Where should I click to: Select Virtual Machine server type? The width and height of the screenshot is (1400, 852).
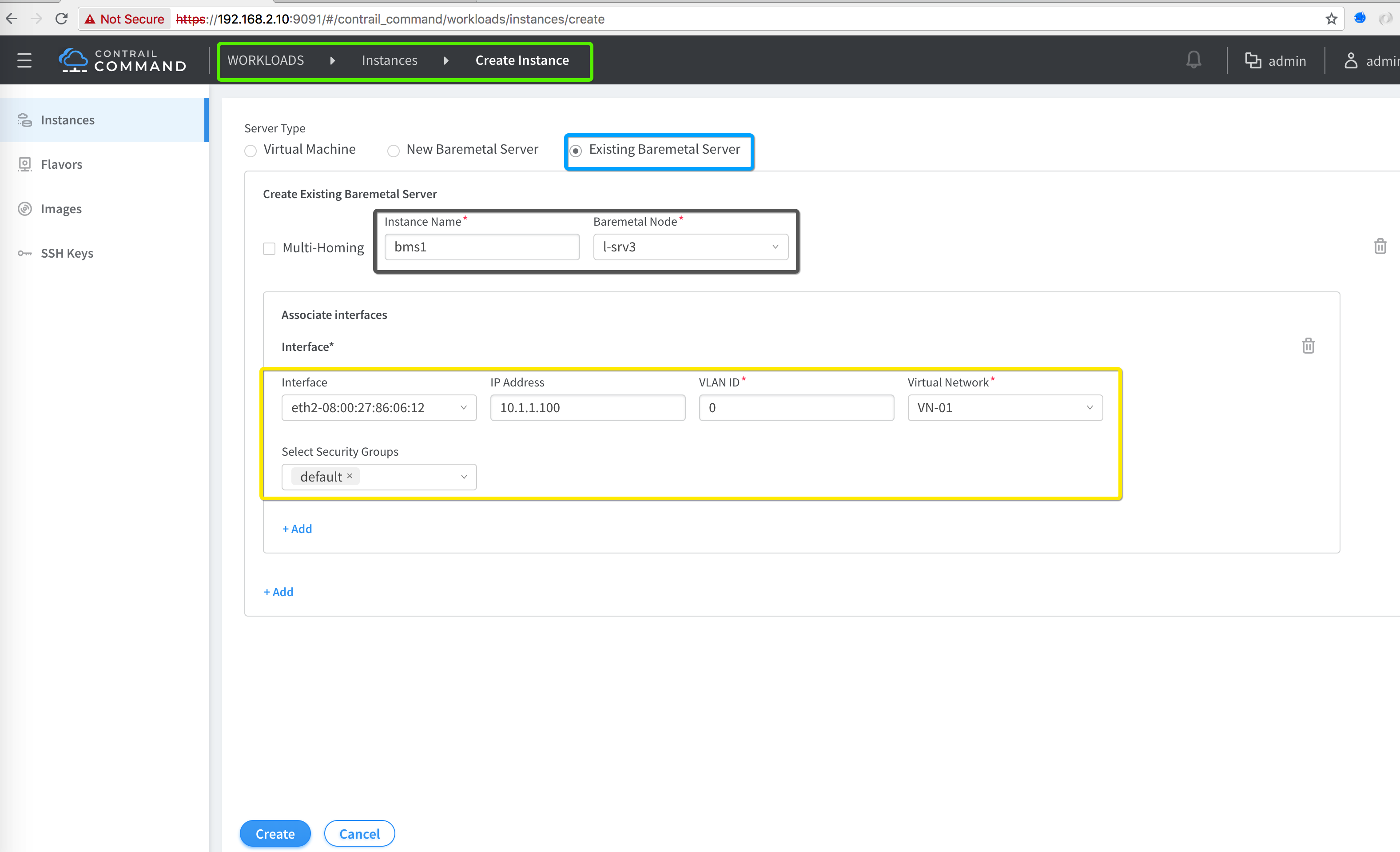coord(251,151)
